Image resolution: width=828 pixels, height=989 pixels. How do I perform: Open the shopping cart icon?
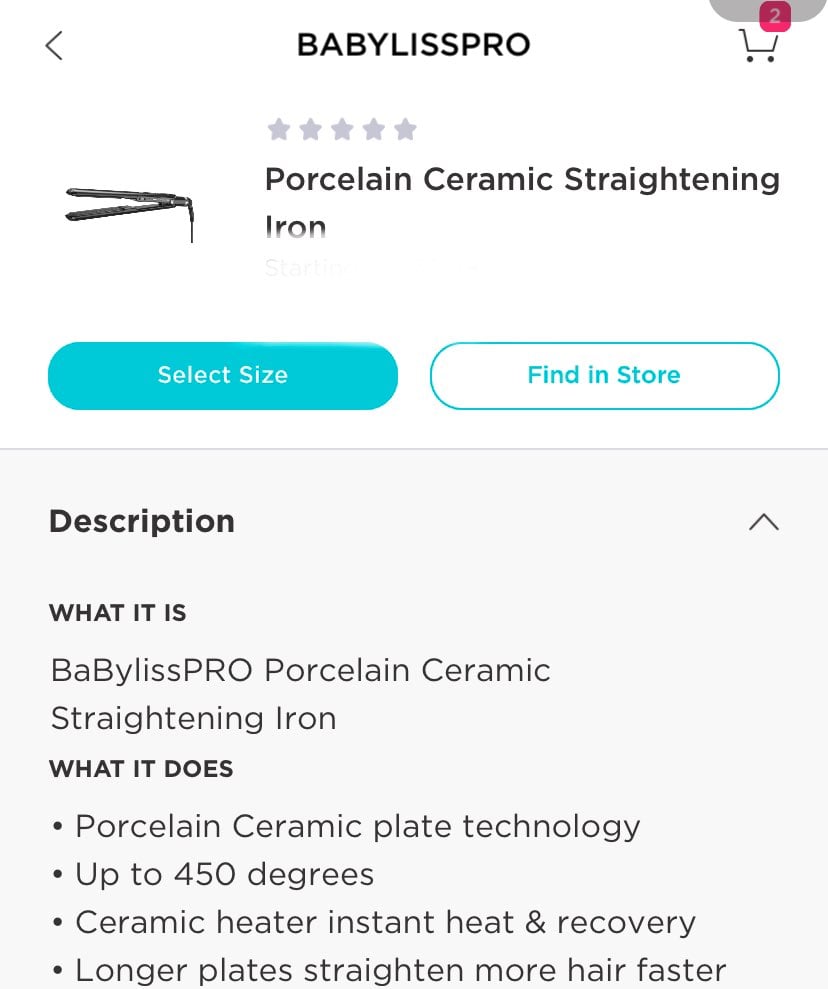tap(757, 45)
